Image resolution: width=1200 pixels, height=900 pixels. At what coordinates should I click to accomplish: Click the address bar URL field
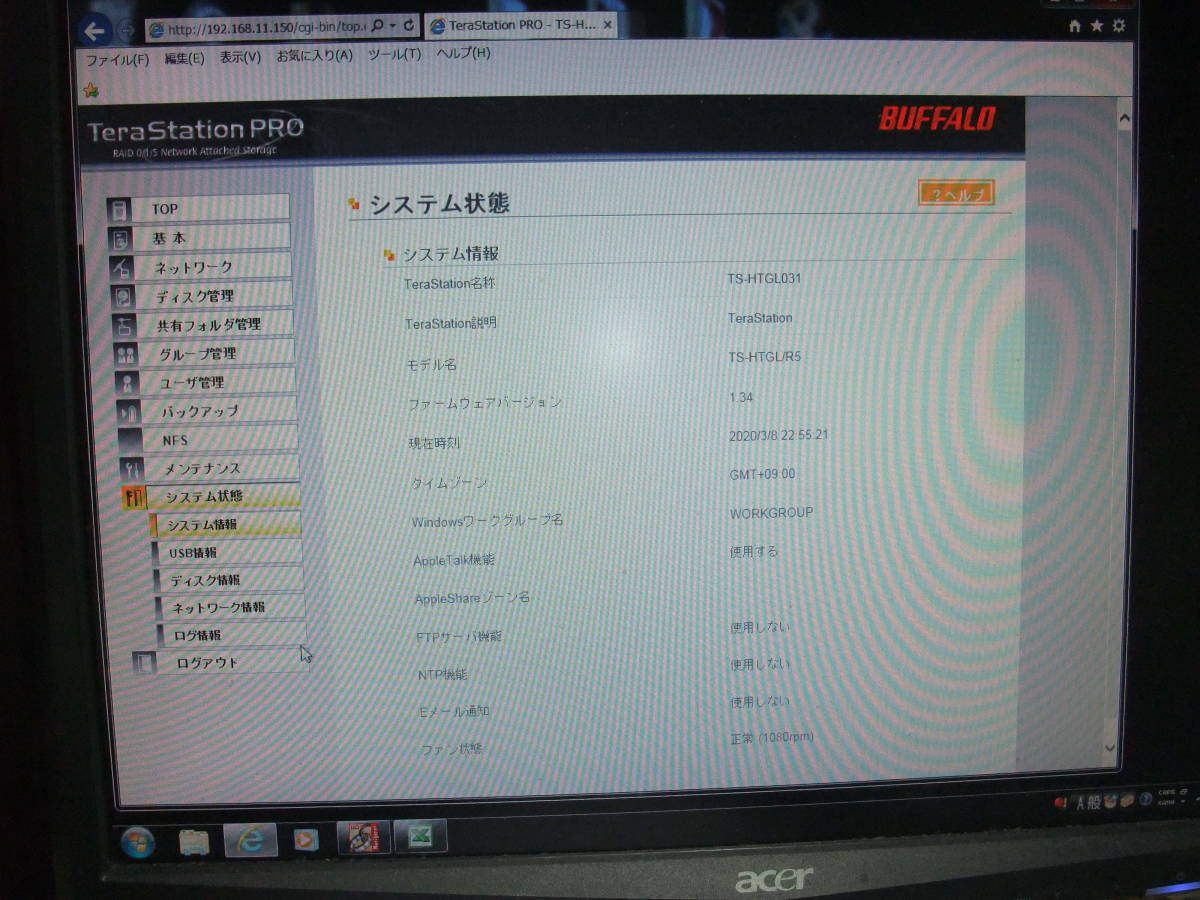(x=257, y=28)
